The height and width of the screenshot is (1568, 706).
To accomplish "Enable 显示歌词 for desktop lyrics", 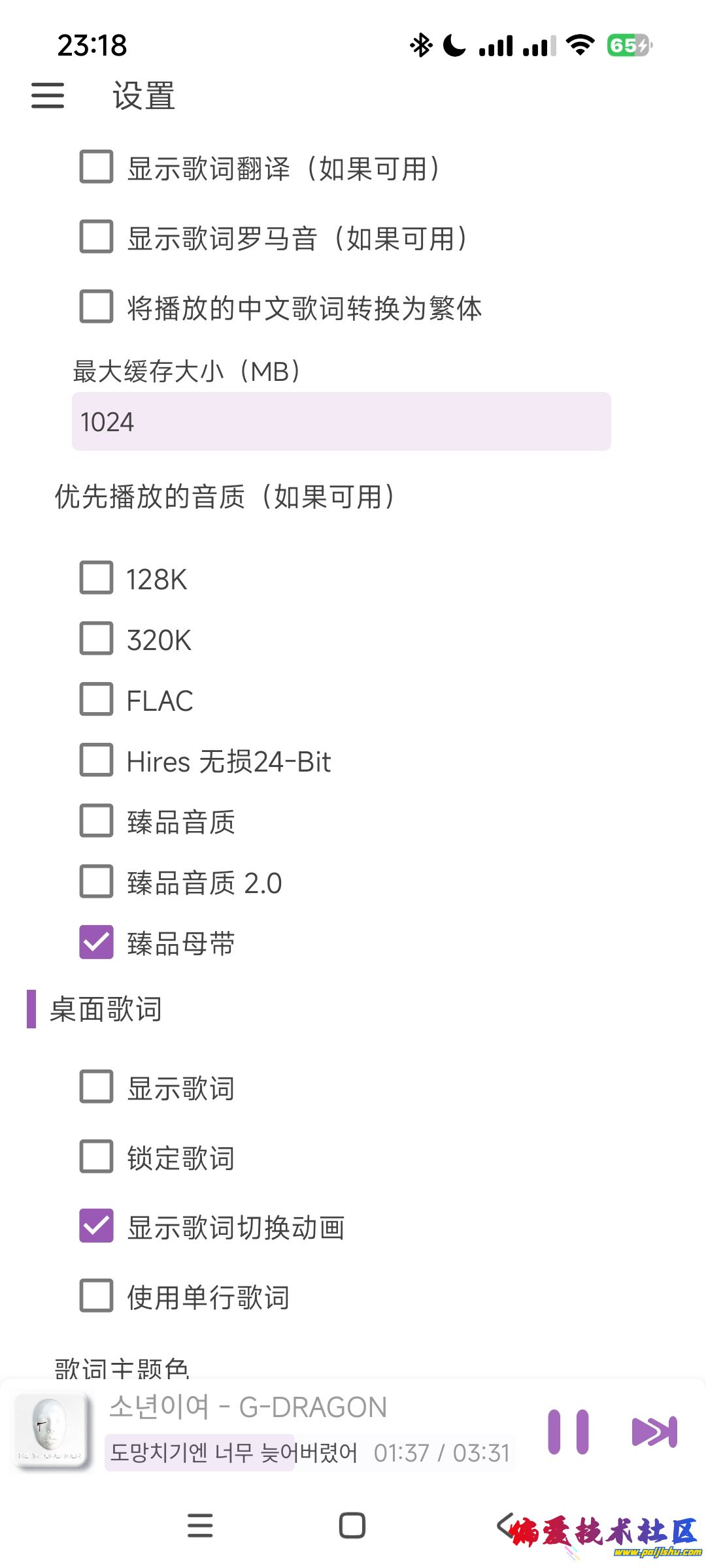I will pyautogui.click(x=96, y=1086).
